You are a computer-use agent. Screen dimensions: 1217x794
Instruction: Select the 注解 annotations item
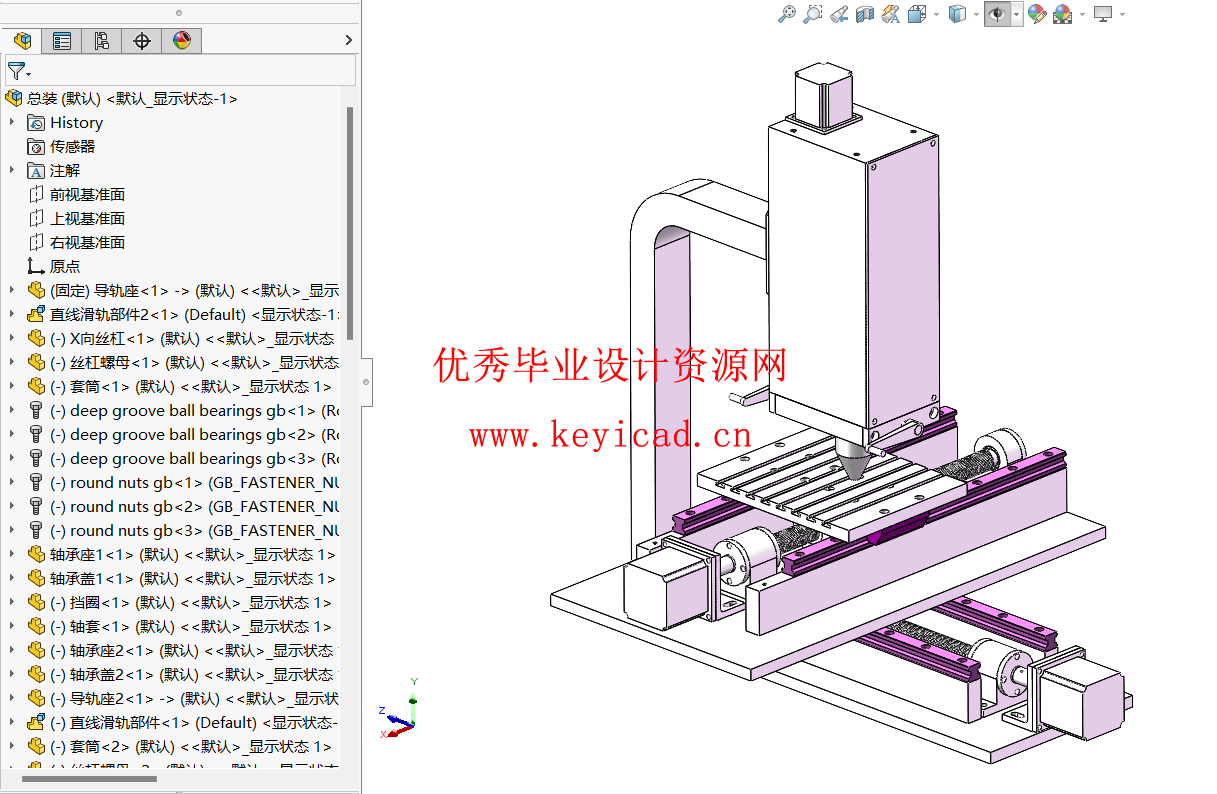click(64, 170)
